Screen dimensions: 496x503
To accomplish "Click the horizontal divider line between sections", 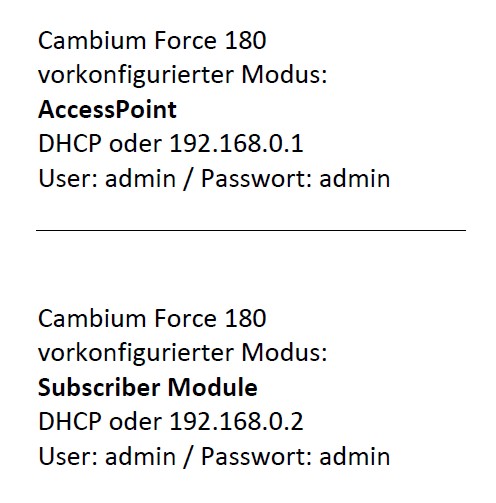I will coord(251,230).
